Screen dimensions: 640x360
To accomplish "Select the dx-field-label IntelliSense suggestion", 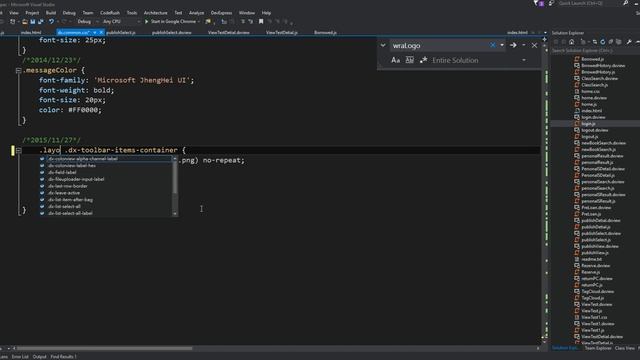I will coord(62,172).
